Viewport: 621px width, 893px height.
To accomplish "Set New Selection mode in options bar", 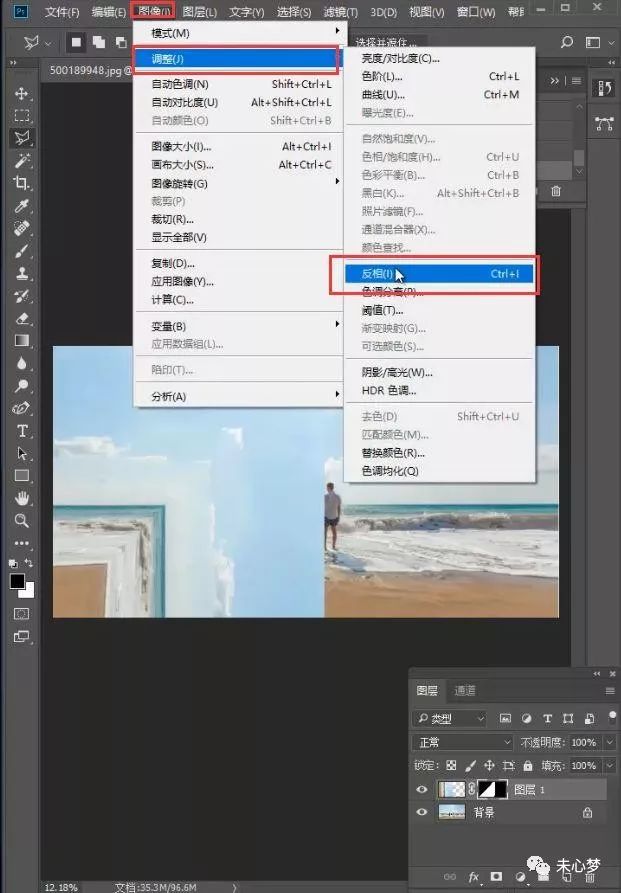I will 76,42.
